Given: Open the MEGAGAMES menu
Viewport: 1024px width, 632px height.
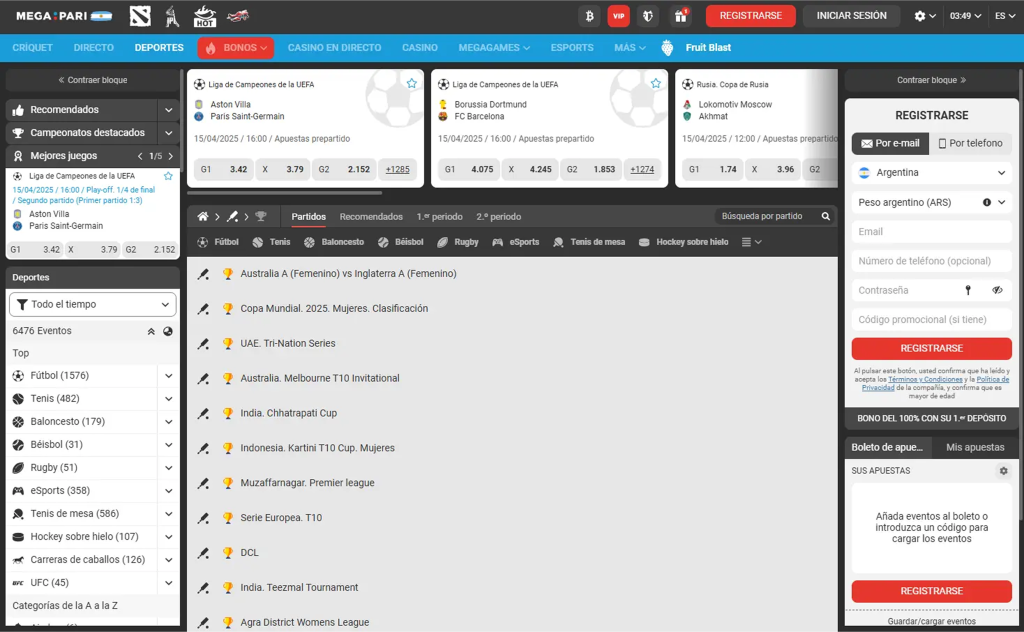Looking at the screenshot, I should (494, 48).
